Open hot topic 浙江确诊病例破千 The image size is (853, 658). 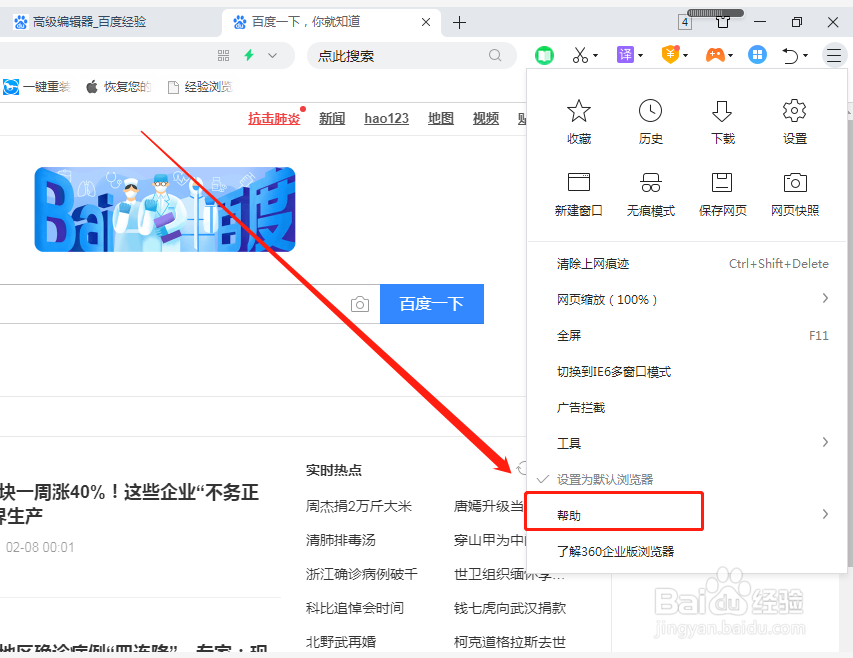362,574
